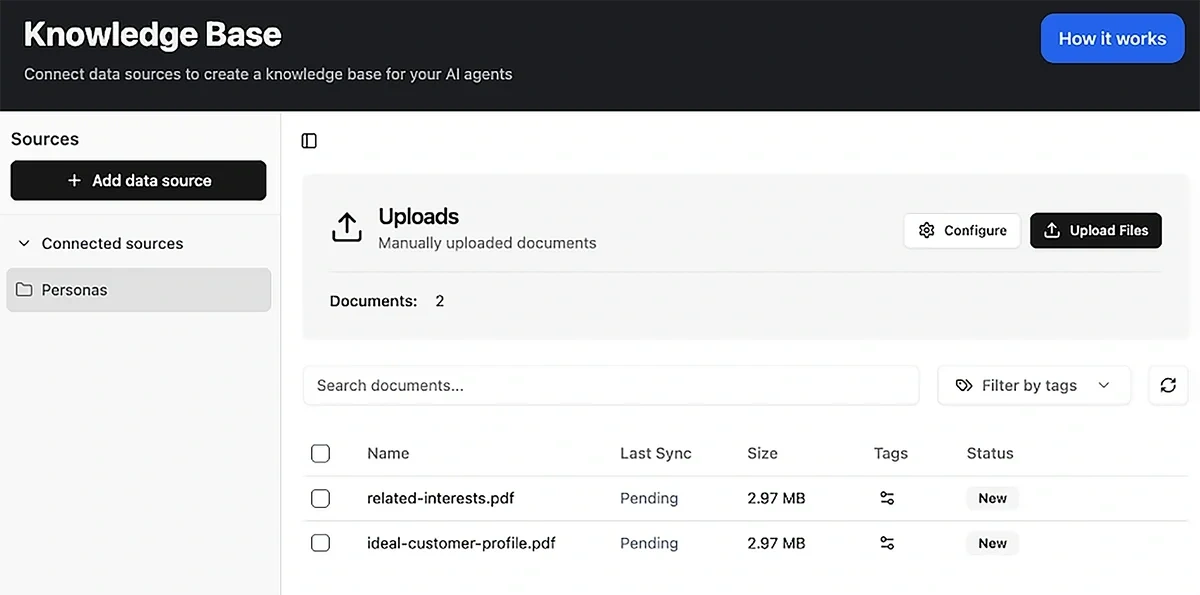This screenshot has height=595, width=1200.
Task: Toggle the sidebar panel icon
Action: coord(309,141)
